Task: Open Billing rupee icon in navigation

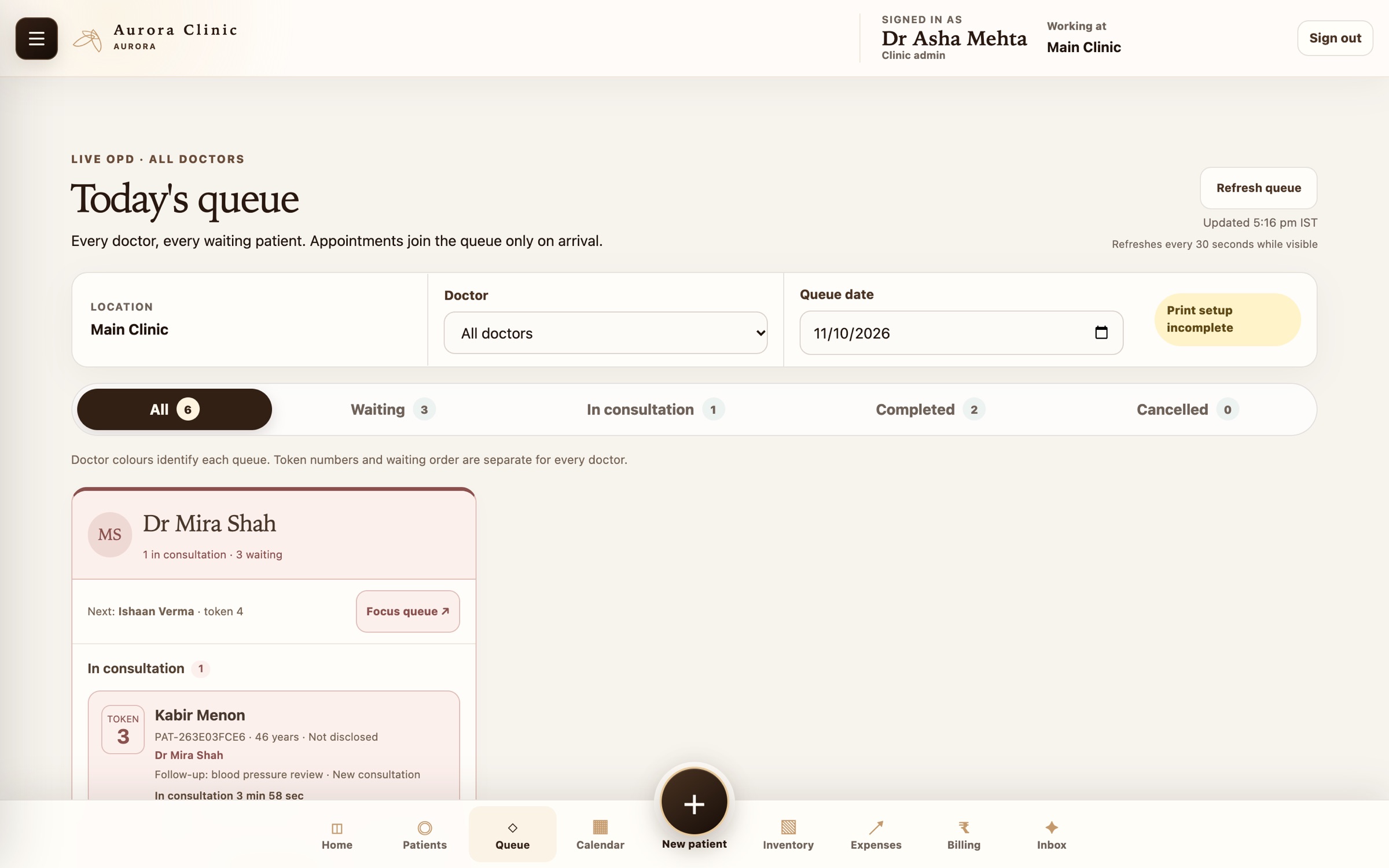Action: (x=964, y=827)
